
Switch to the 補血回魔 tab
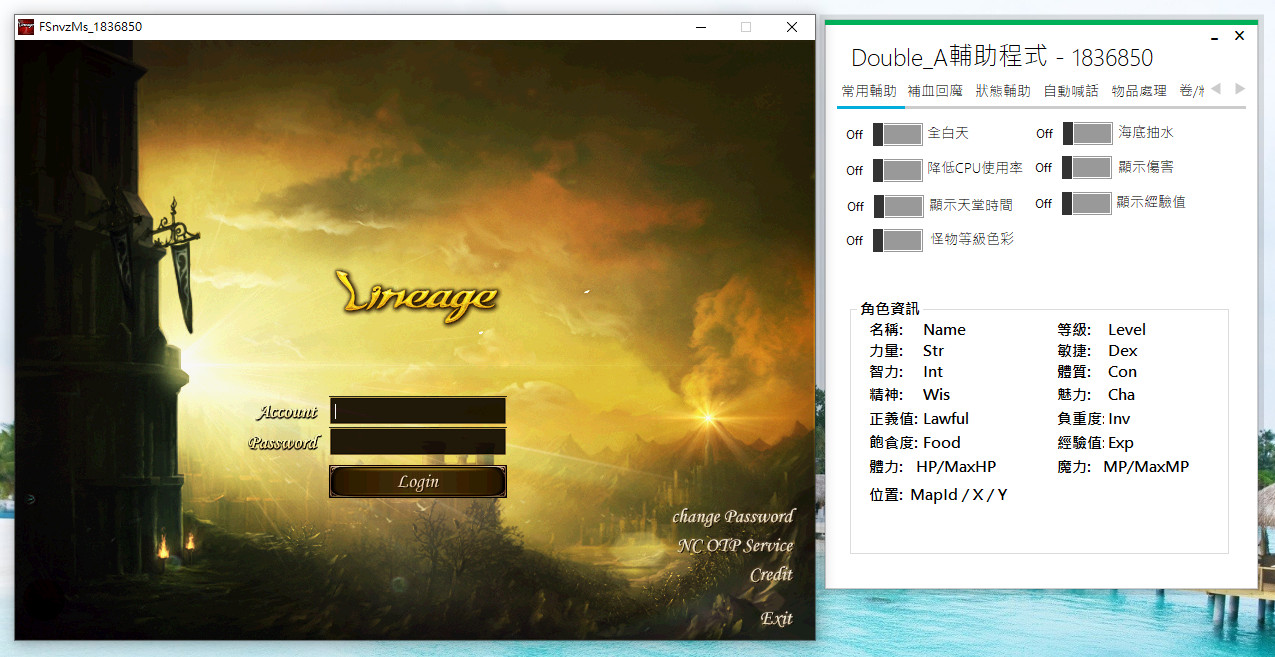935,91
